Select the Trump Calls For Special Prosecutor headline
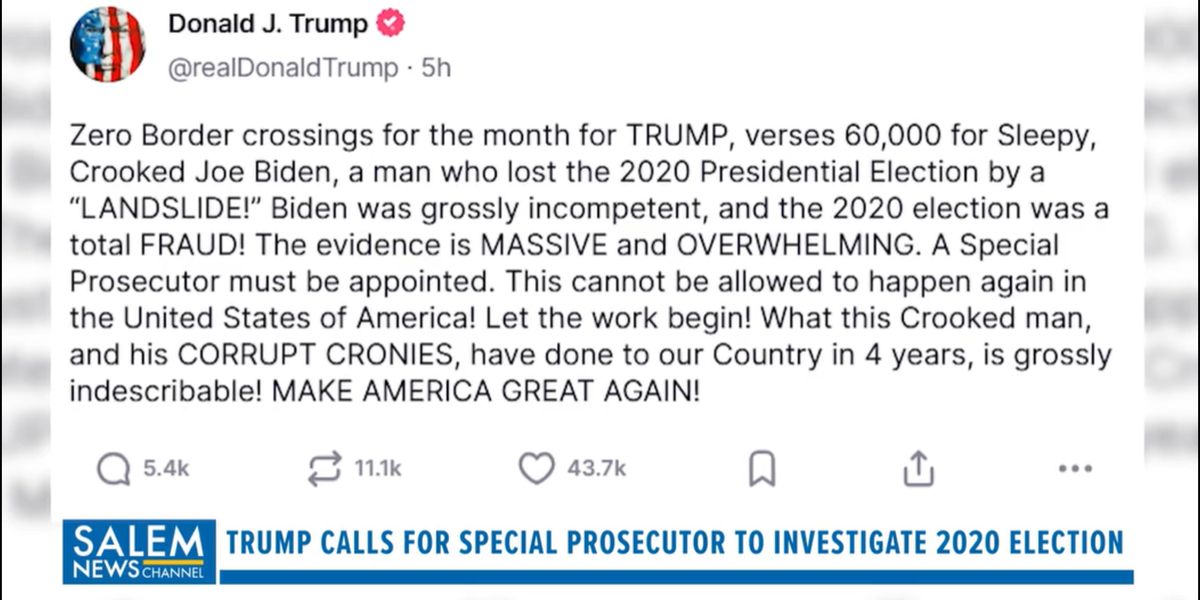Screen dimensions: 1200x600 point(675,543)
